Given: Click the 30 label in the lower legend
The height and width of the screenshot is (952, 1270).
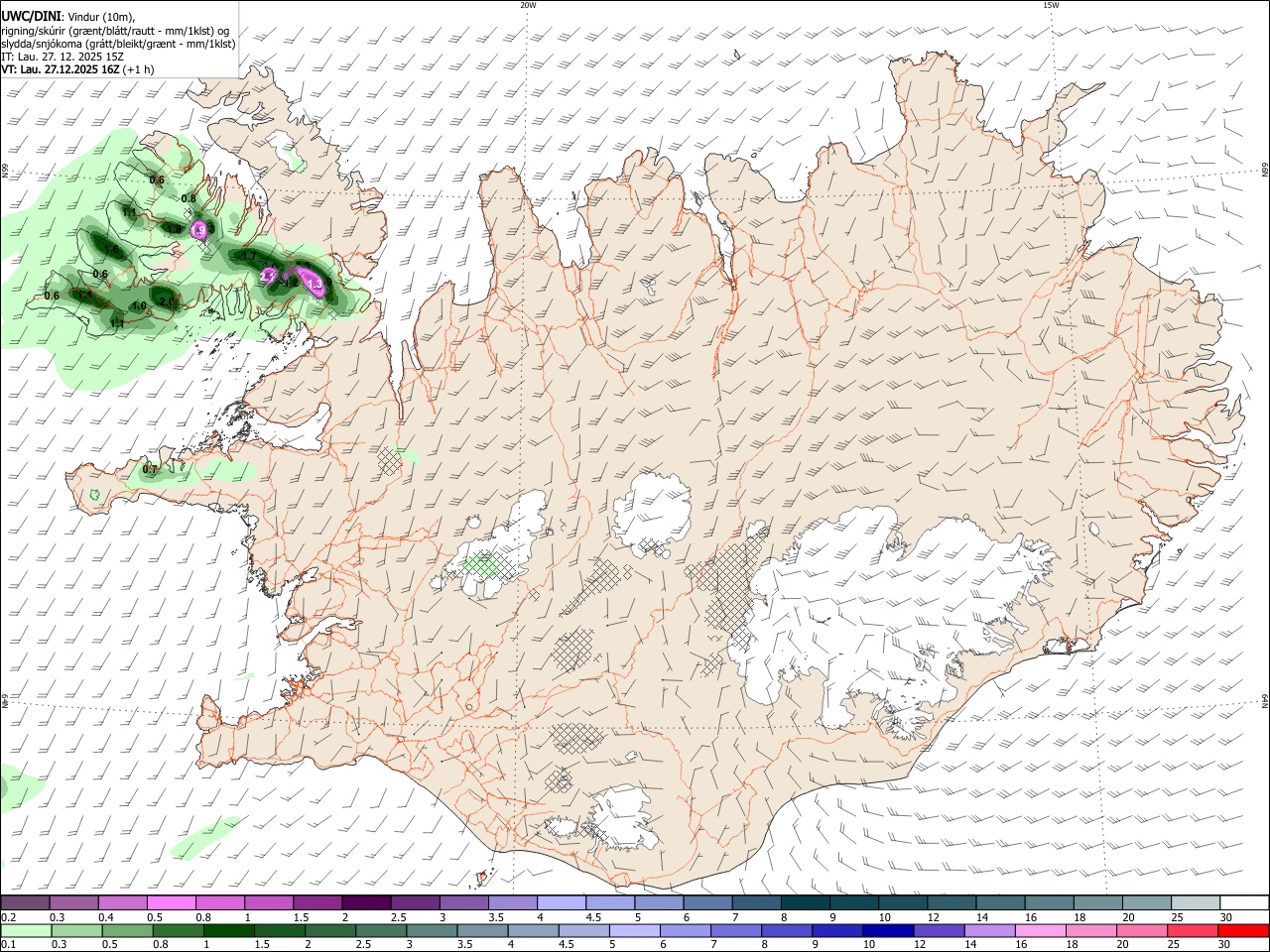Looking at the screenshot, I should 1226,945.
